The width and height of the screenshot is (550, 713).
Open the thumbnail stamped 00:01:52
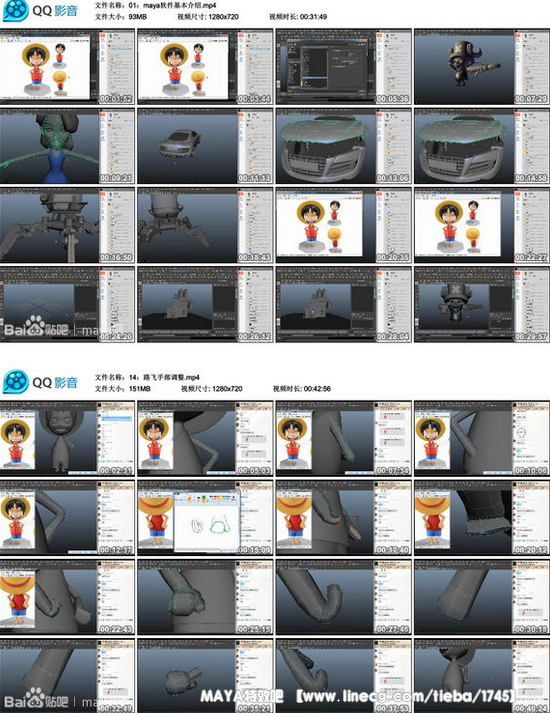coord(67,67)
